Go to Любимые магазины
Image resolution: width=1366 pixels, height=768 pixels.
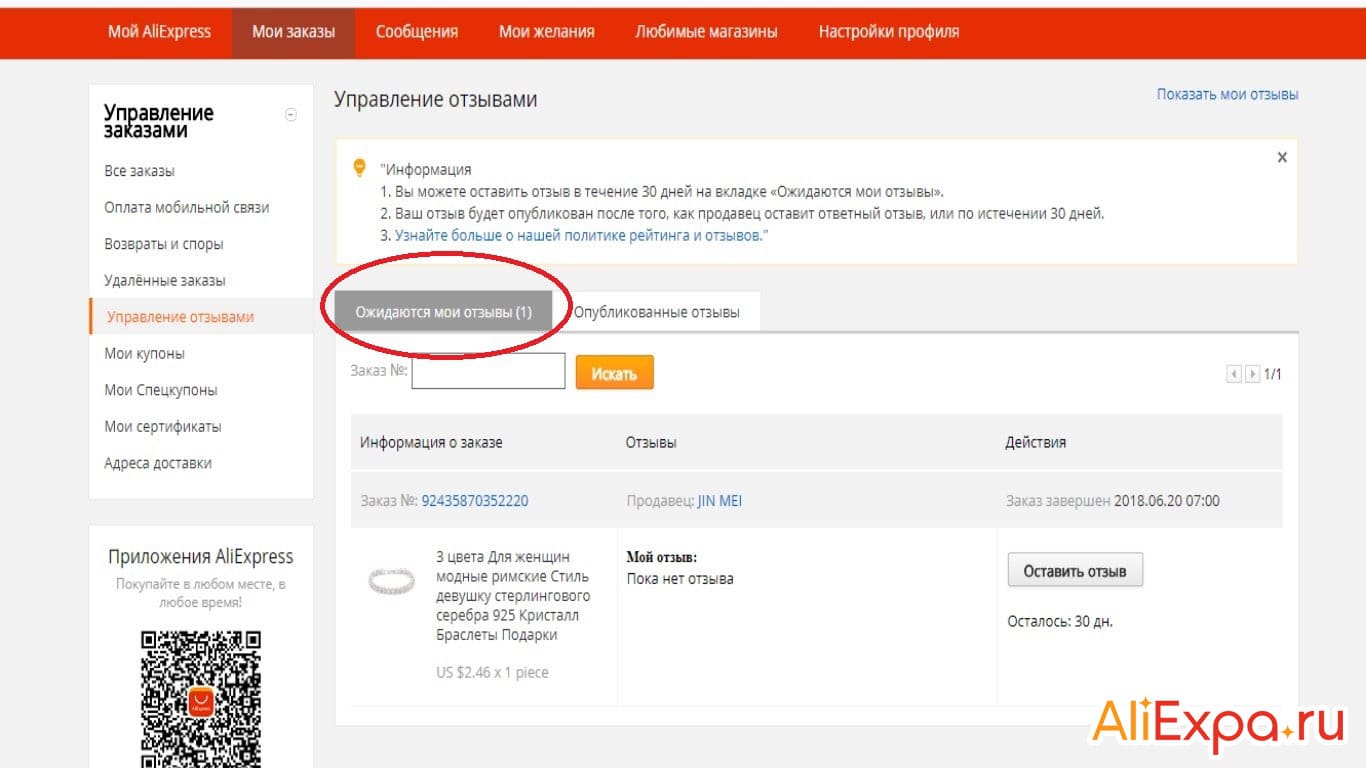pos(707,32)
